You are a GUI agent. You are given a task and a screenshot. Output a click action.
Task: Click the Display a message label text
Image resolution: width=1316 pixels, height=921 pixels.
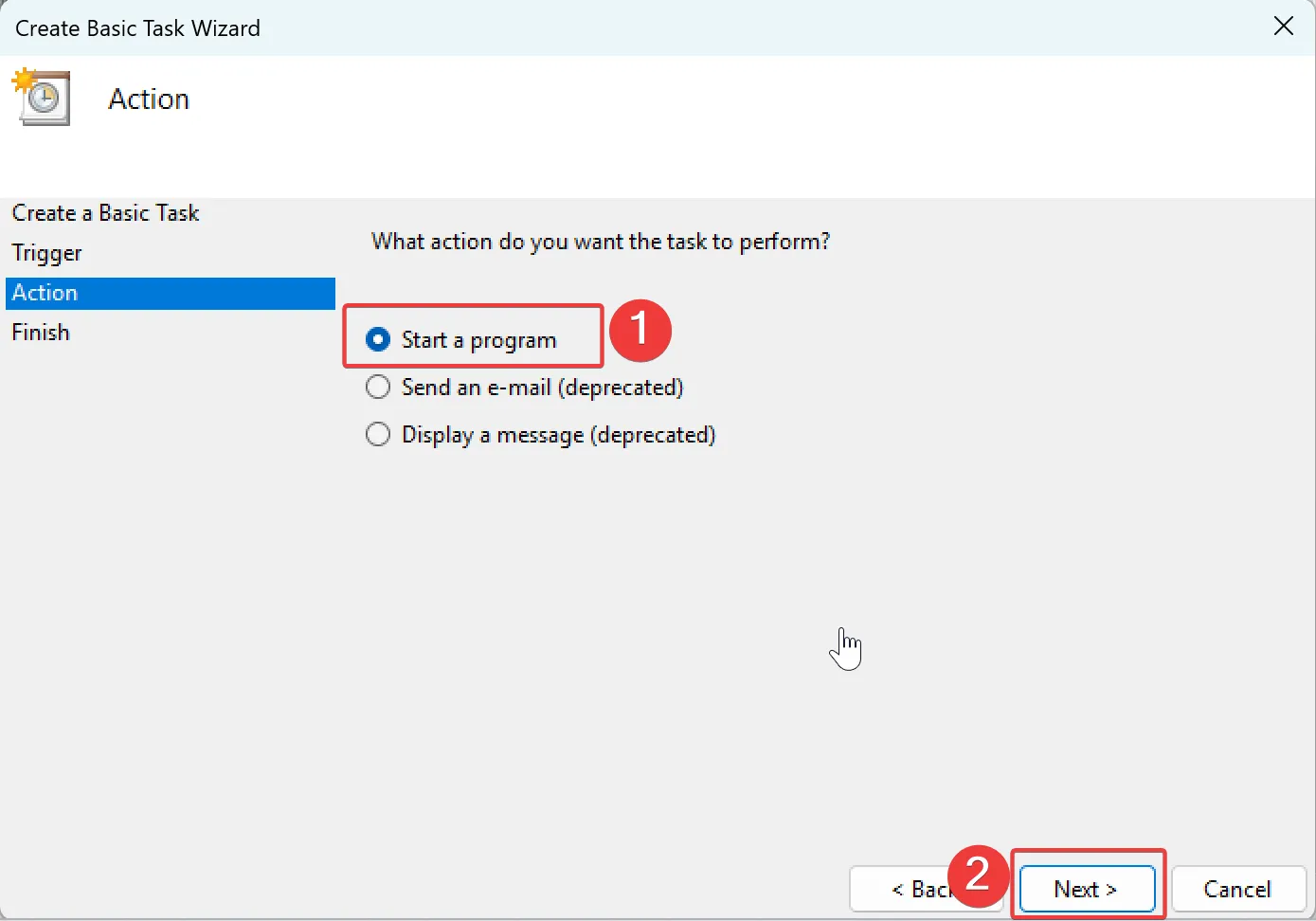[x=556, y=434]
